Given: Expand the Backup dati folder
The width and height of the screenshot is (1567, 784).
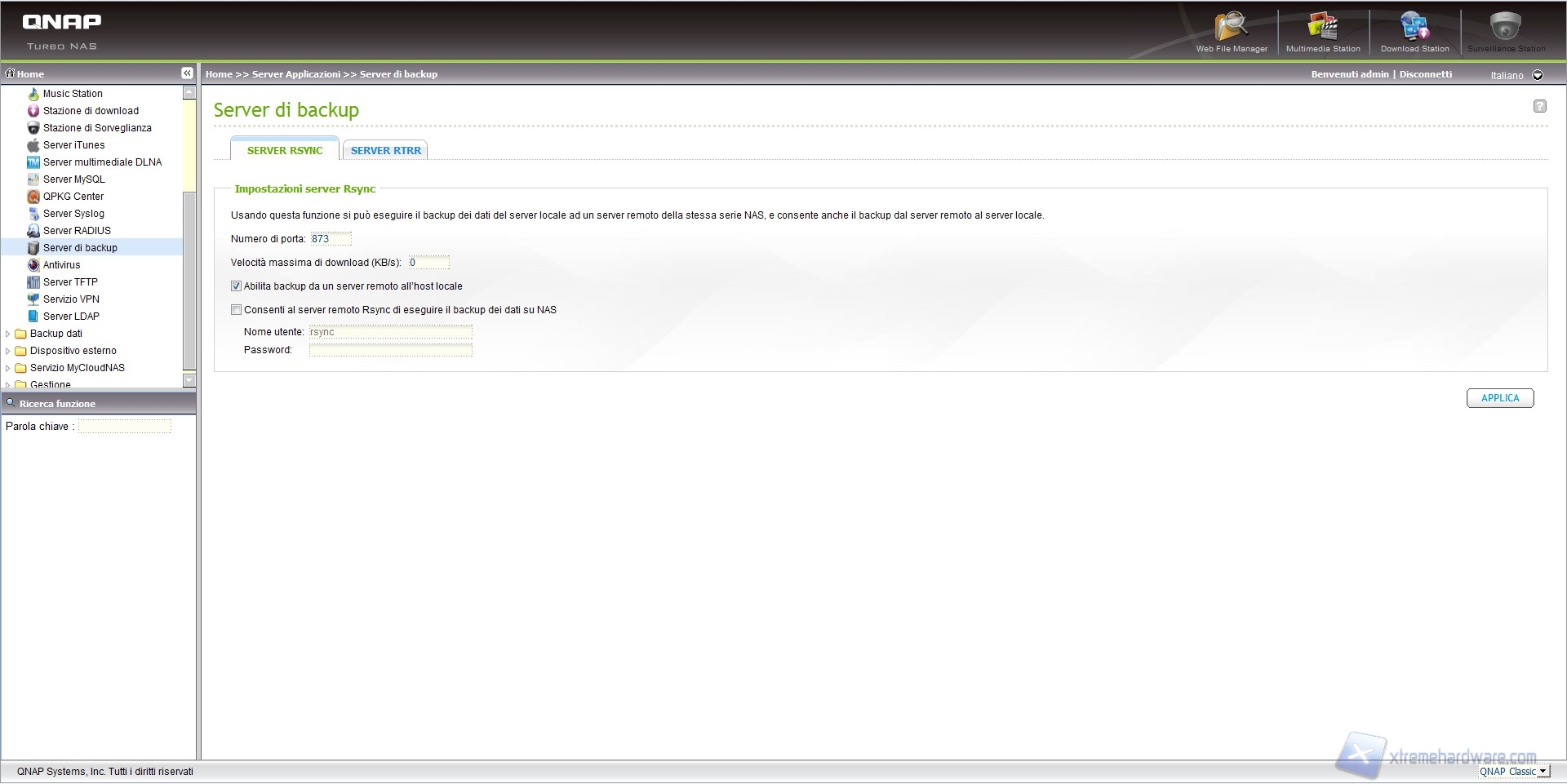Looking at the screenshot, I should [8, 334].
